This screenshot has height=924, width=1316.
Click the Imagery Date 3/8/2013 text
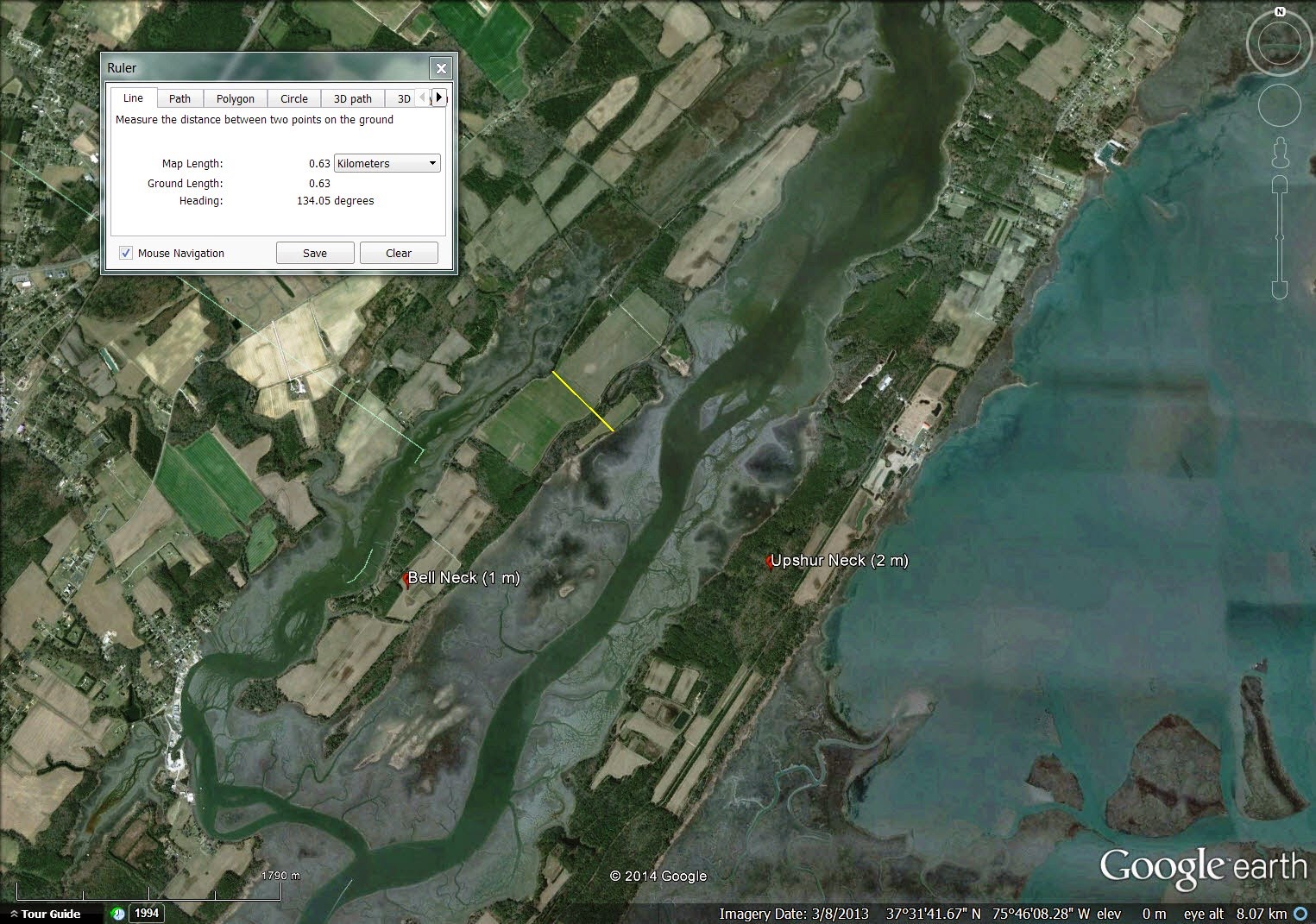(x=794, y=914)
